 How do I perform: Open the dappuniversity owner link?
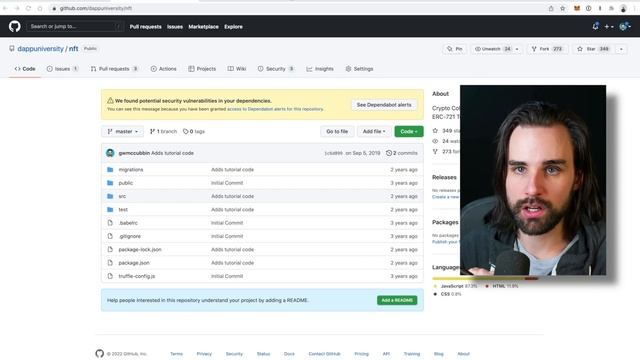click(x=40, y=49)
